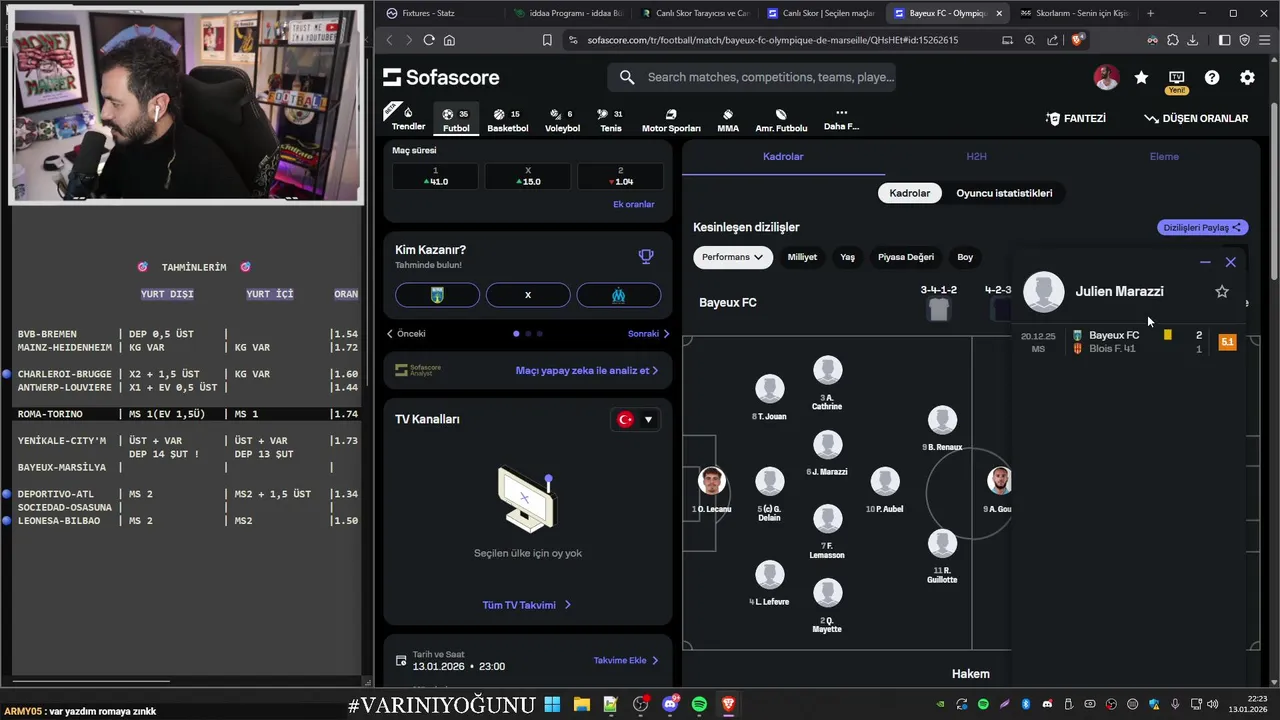Open Brave shields icon in address bar
1280x720 pixels.
click(1077, 40)
